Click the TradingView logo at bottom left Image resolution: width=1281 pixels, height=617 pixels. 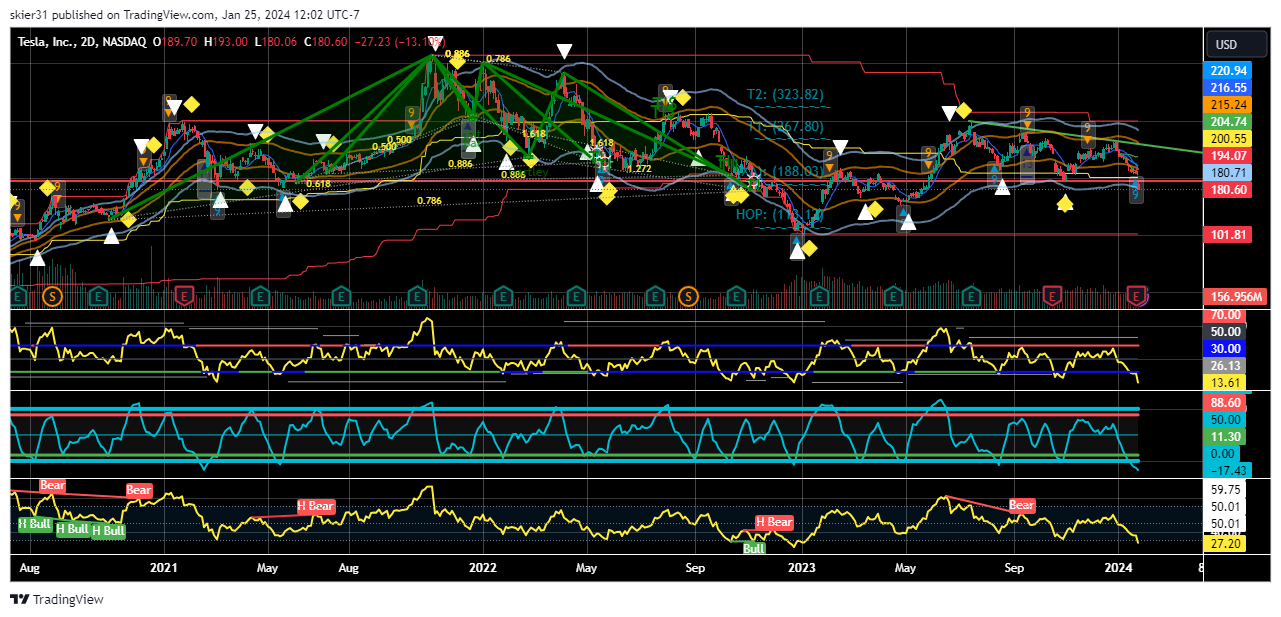coord(57,599)
